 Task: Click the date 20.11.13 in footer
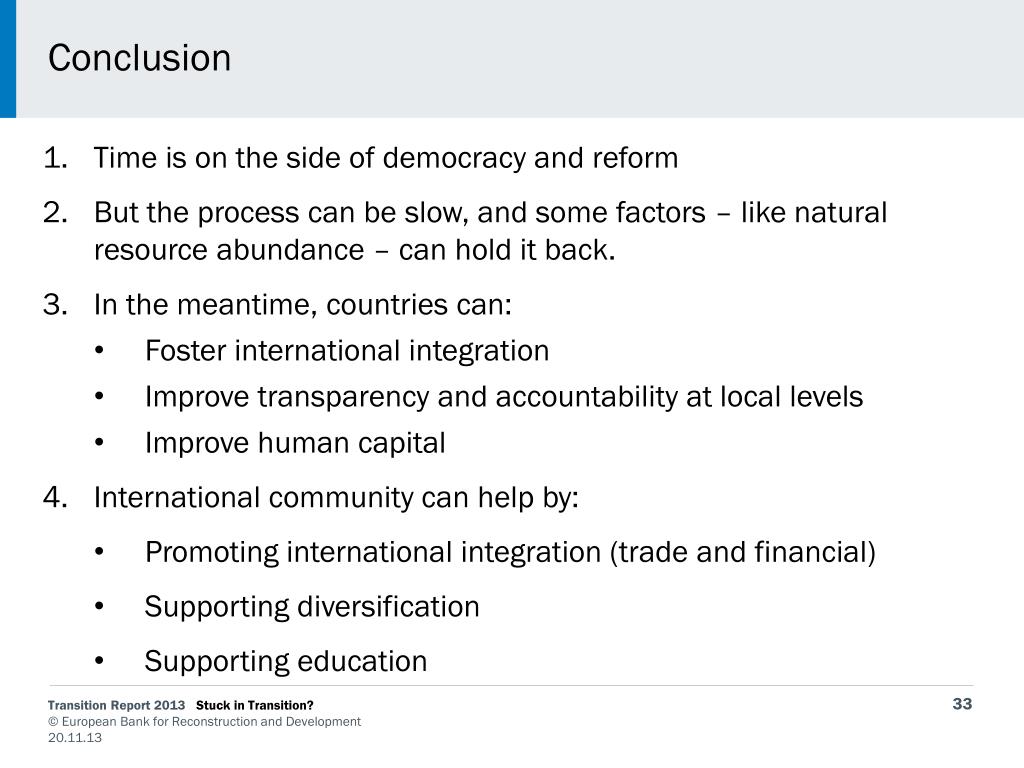(75, 738)
